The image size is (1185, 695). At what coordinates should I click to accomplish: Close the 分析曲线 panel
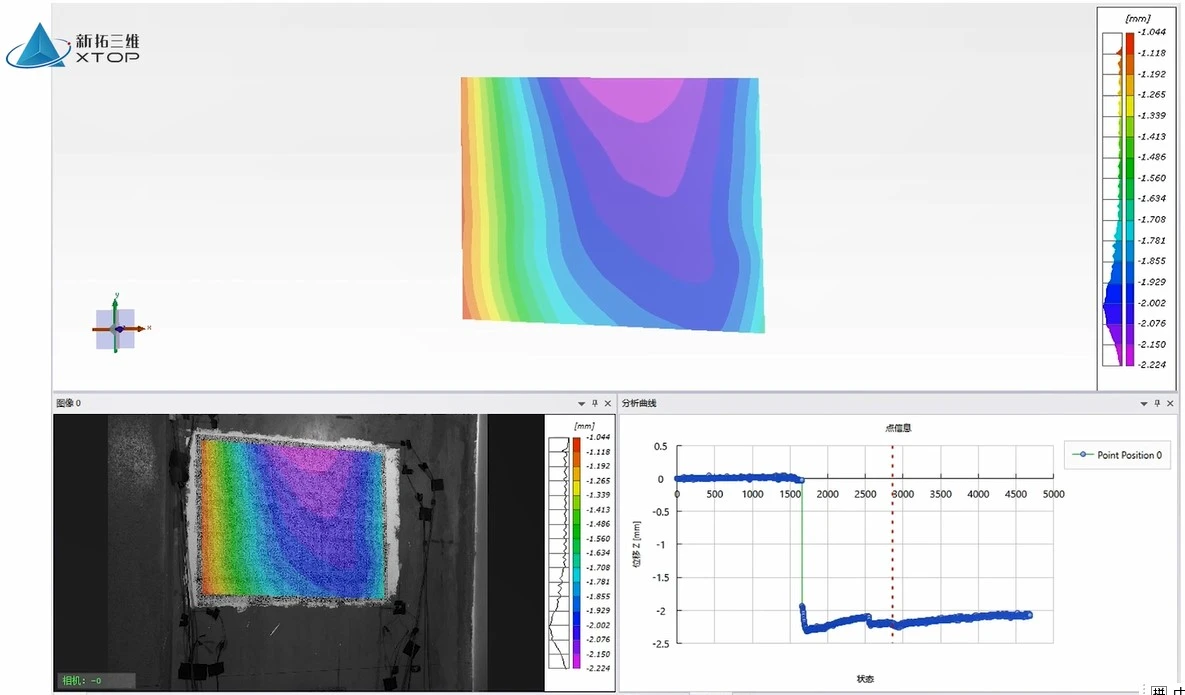pos(1171,403)
